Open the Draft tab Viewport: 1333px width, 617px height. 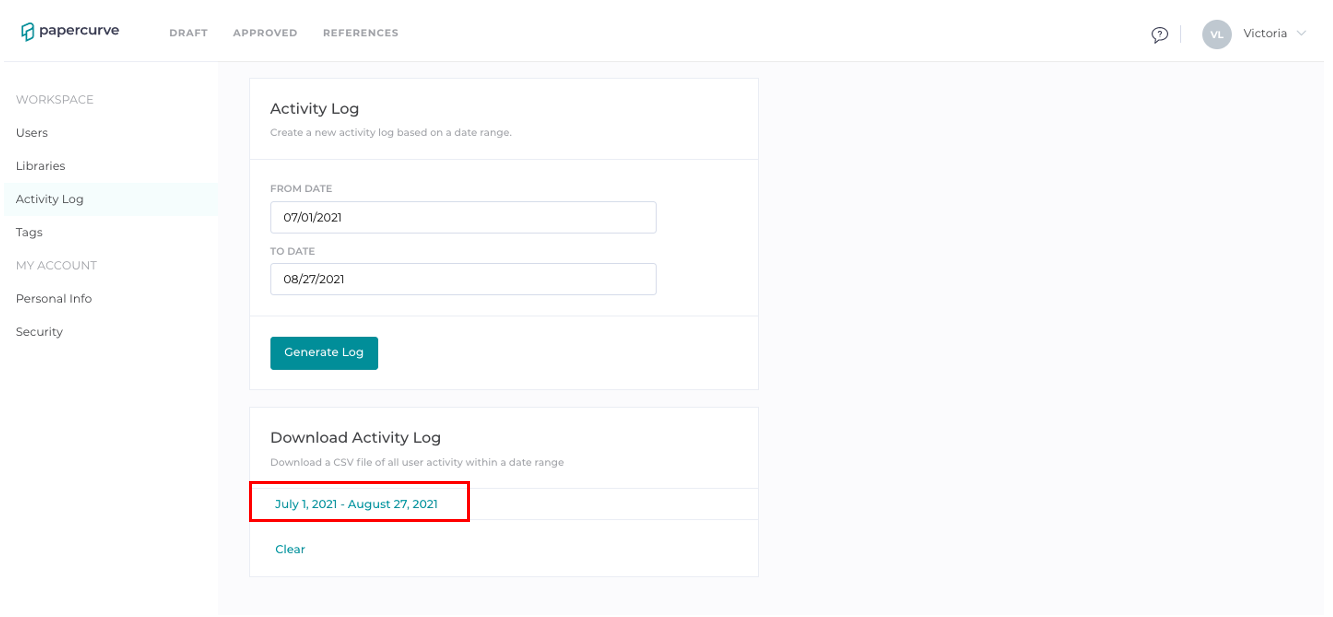click(x=188, y=33)
